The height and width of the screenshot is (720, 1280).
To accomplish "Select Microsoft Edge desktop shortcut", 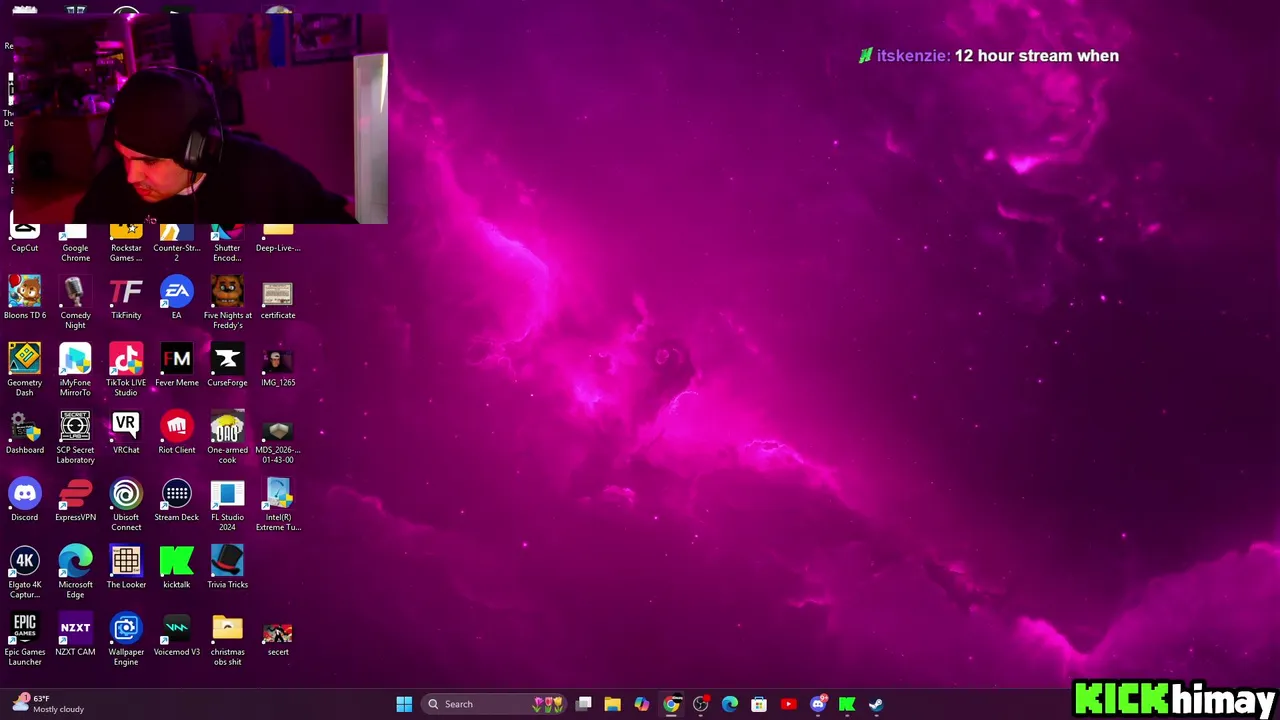I will pyautogui.click(x=75, y=572).
